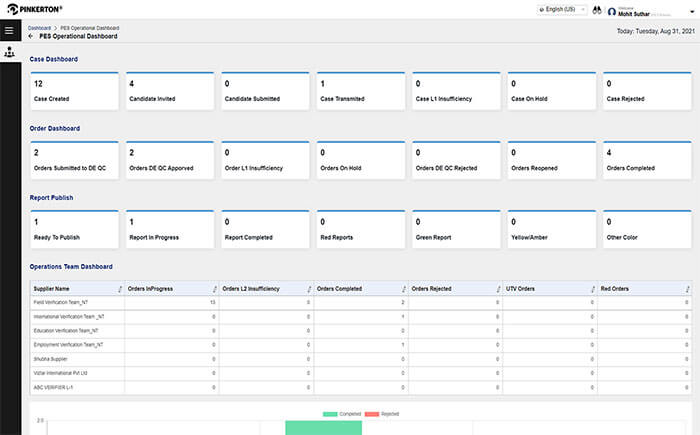Select the Employment Verification Team_NT row

pos(361,345)
